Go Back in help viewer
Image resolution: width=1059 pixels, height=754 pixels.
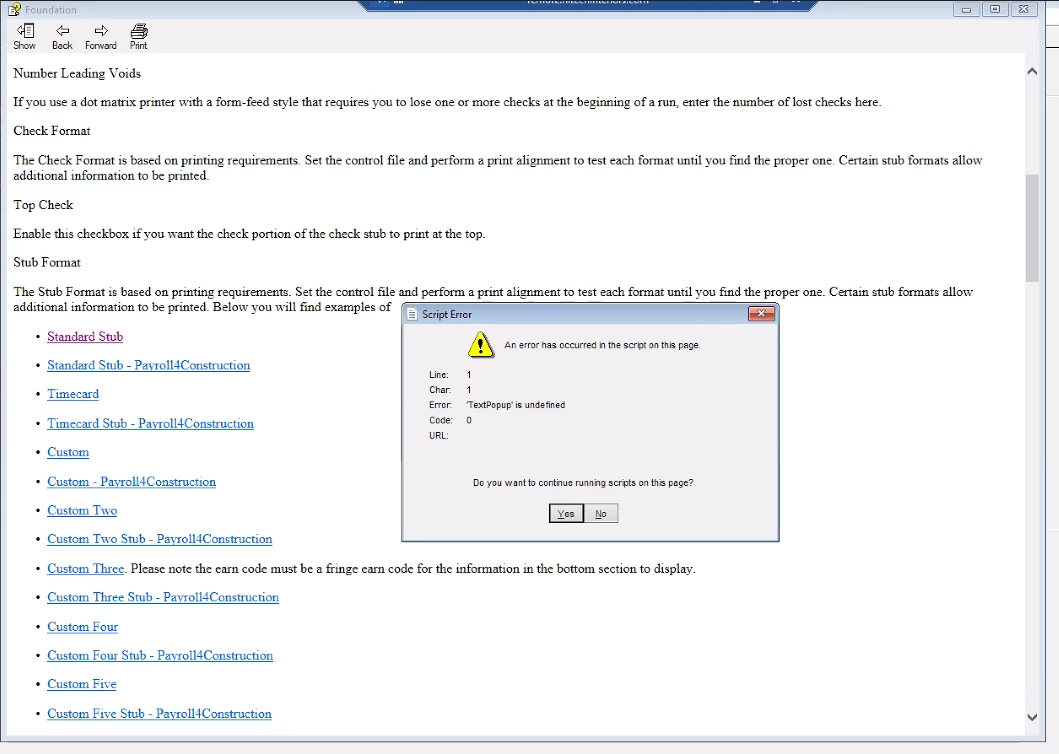[x=62, y=36]
